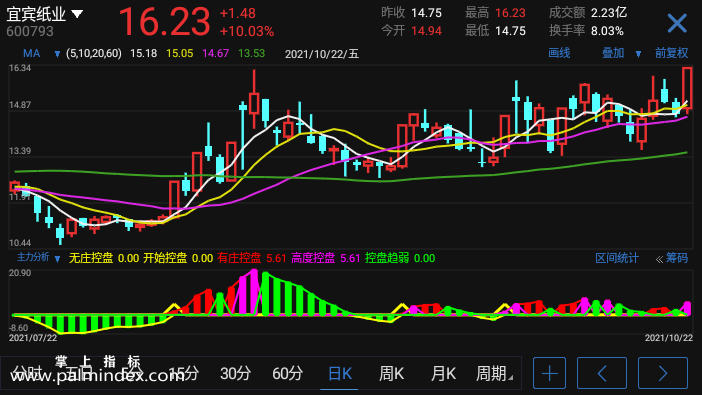Click the +10.03% change value
702x395 pixels.
[x=247, y=31]
